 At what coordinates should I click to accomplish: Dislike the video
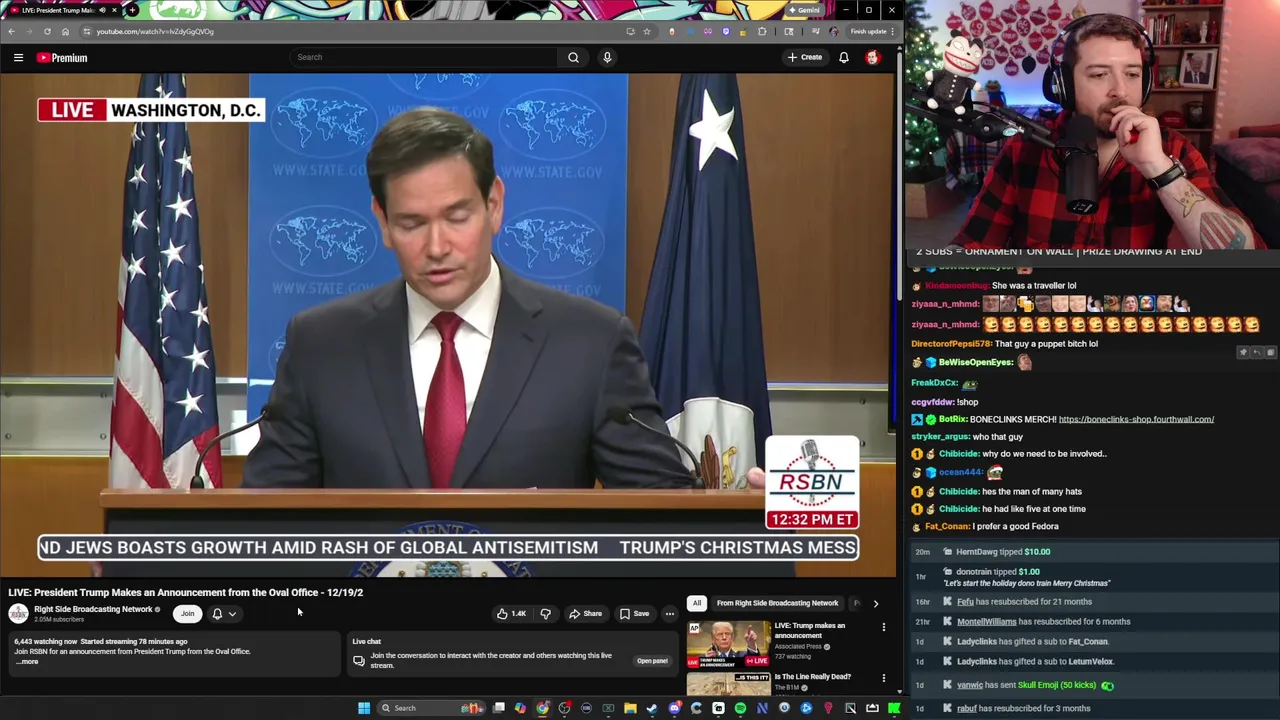[x=546, y=614]
